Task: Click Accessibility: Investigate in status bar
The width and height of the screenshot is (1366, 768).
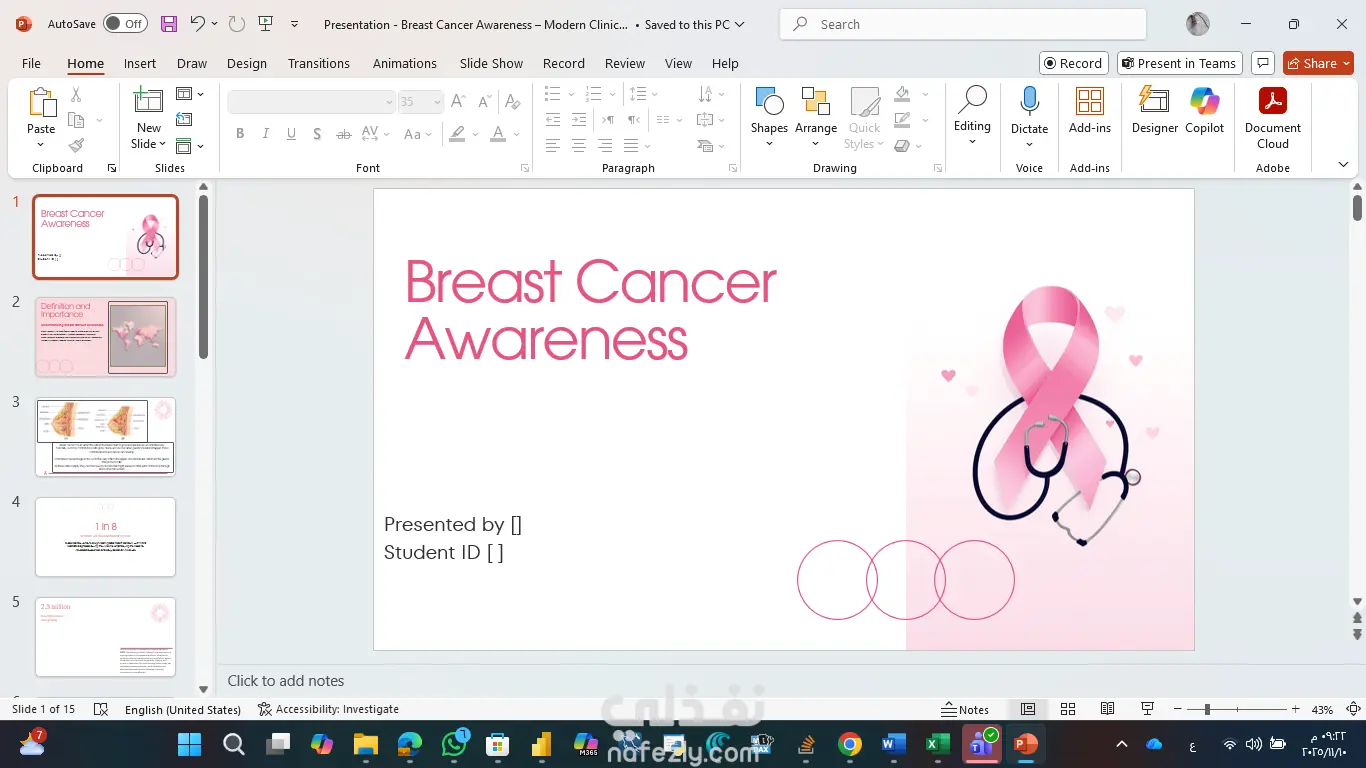Action: coord(328,709)
